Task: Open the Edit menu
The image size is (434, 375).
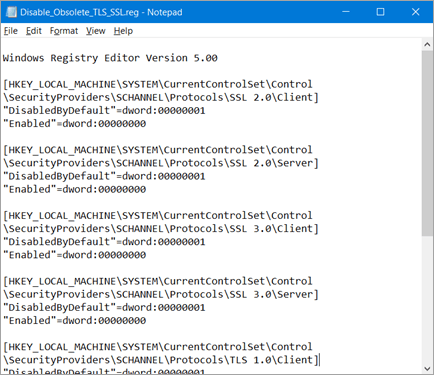Action: [34, 31]
